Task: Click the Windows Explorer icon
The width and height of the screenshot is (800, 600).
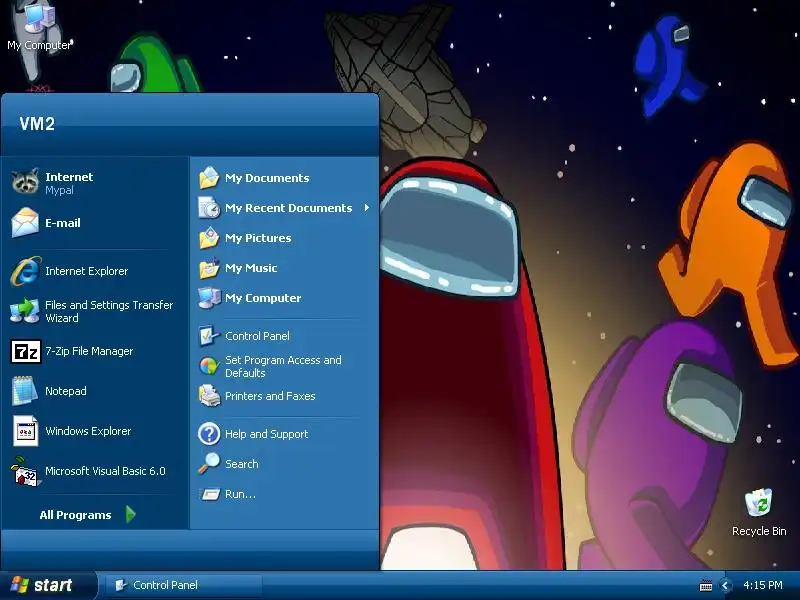Action: tap(26, 431)
